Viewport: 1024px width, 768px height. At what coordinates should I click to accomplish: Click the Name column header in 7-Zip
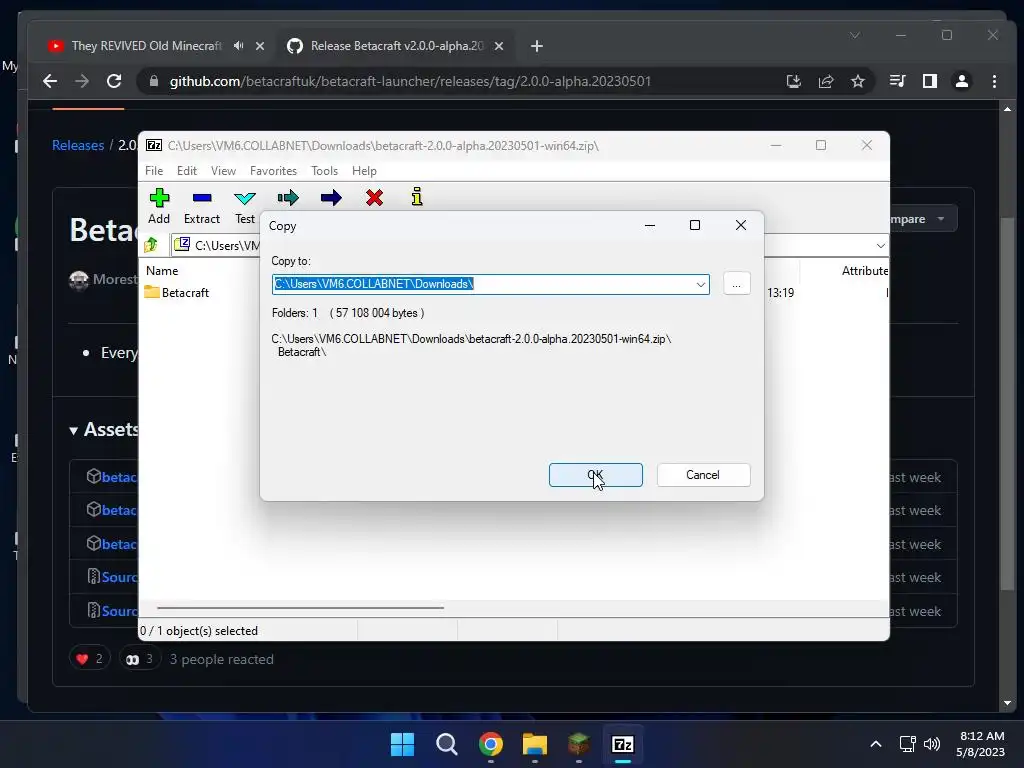point(162,270)
